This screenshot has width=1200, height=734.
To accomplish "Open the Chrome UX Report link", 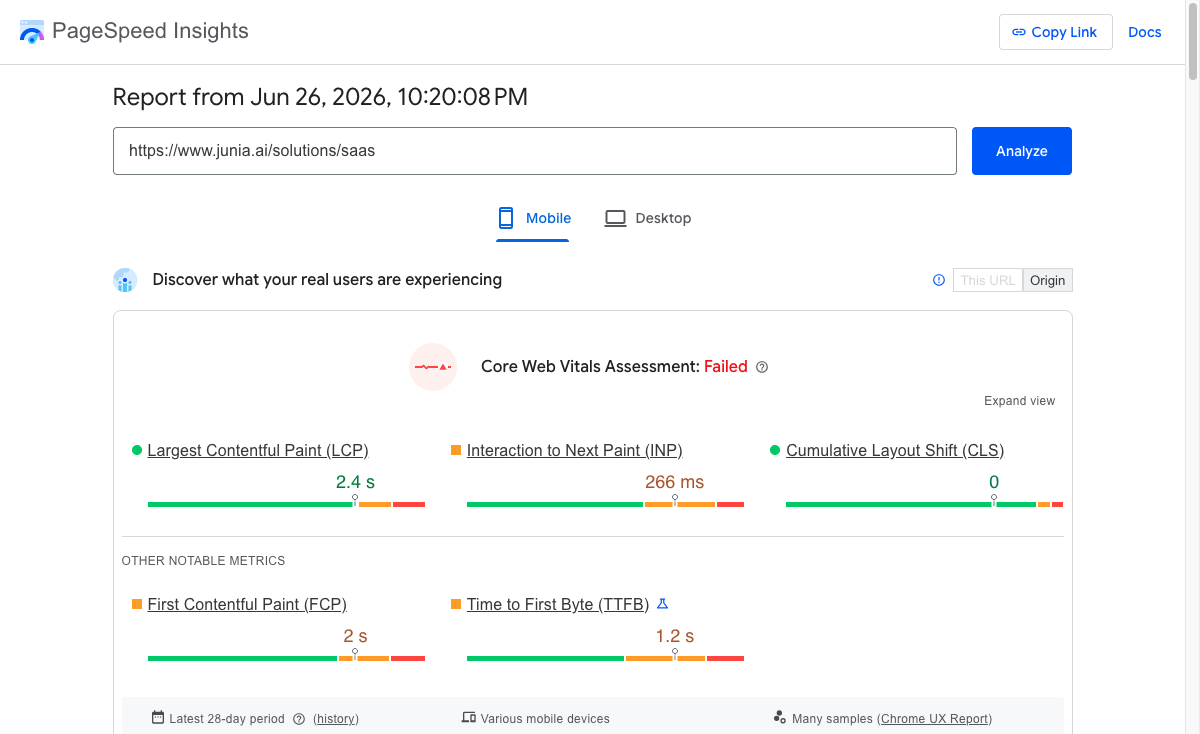I will 935,719.
